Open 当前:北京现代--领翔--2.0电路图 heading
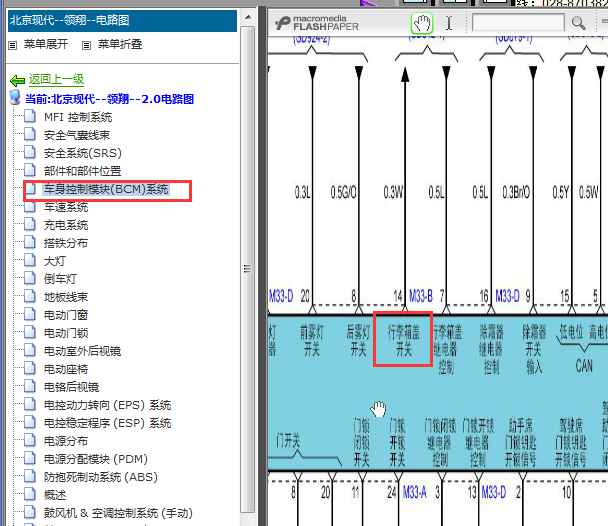 [109, 99]
